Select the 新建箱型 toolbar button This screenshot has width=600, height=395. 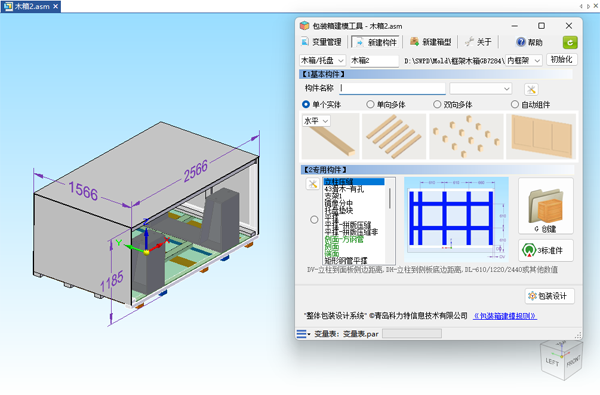tap(430, 42)
